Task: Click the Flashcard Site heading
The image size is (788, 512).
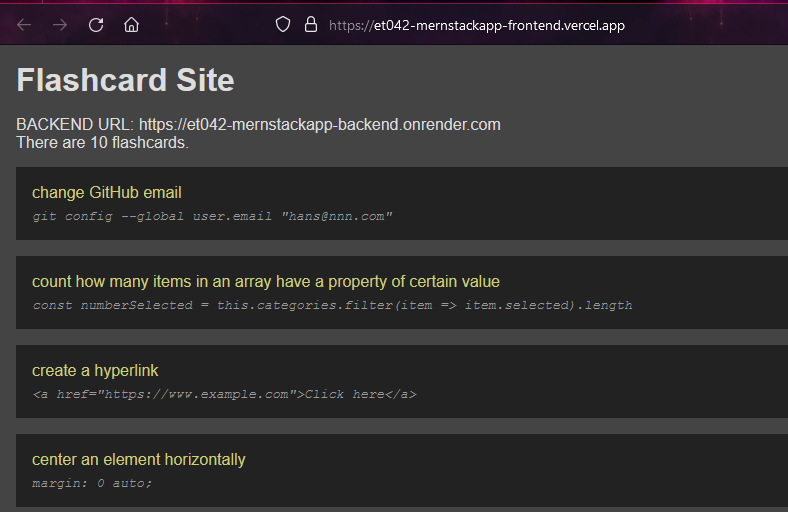Action: click(126, 80)
